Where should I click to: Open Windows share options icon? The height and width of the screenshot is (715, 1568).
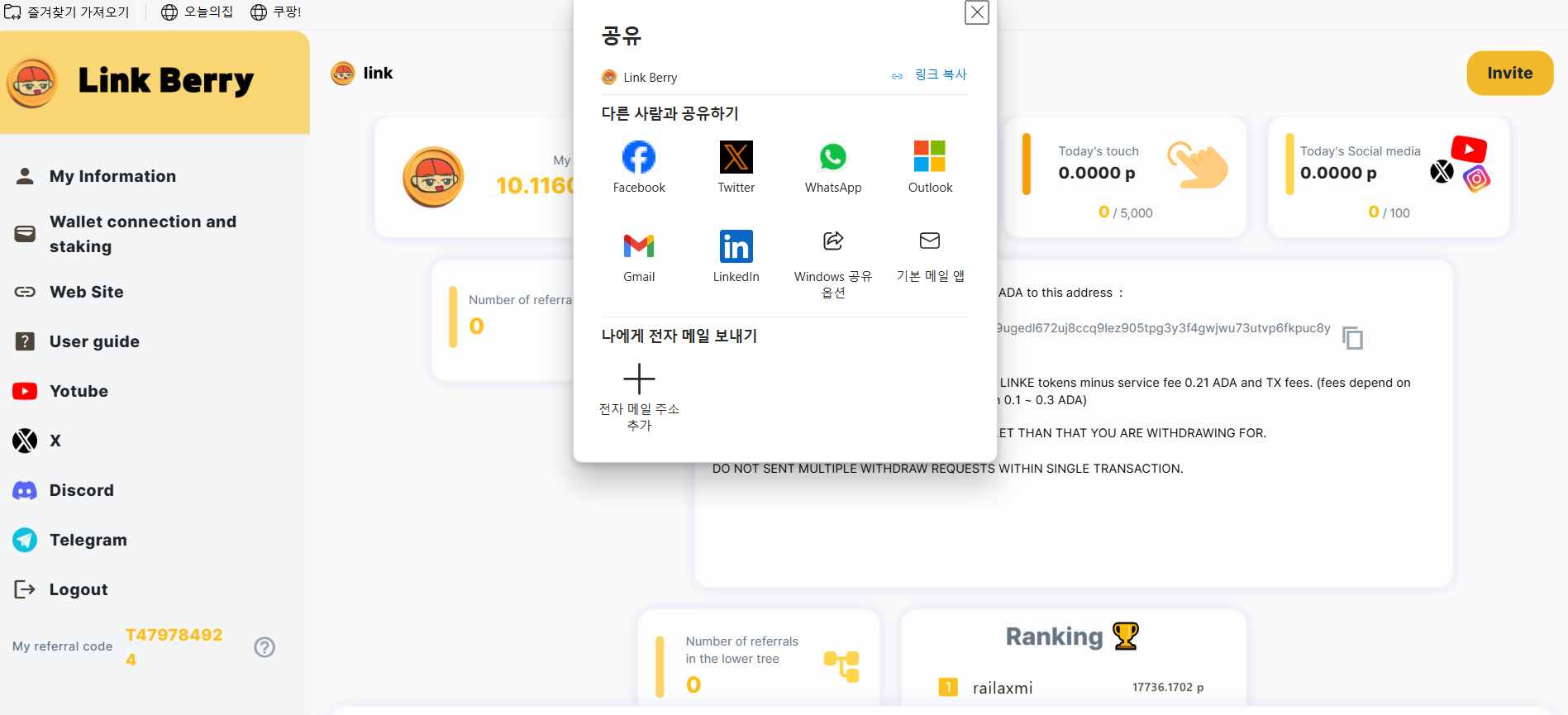(833, 241)
